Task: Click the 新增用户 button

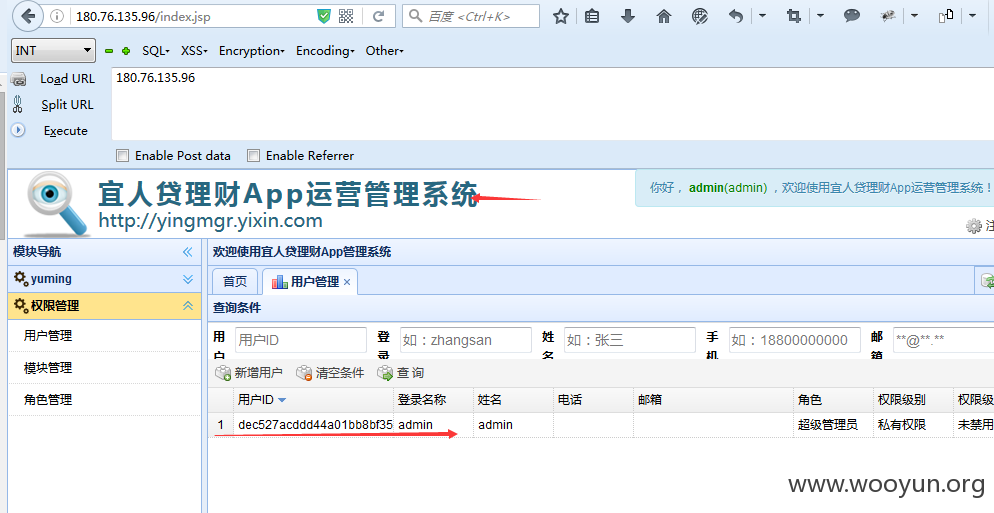Action: point(248,373)
